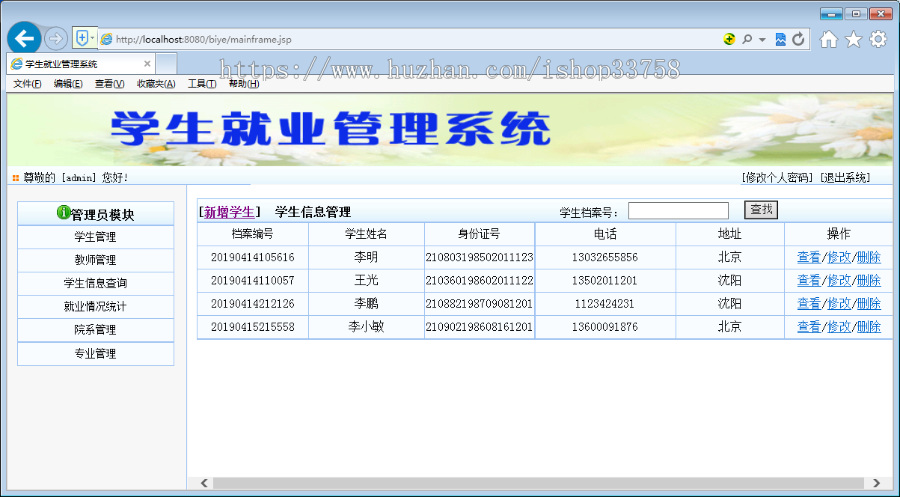900x497 pixels.
Task: Click the 学生档案号 input field
Action: (x=678, y=211)
